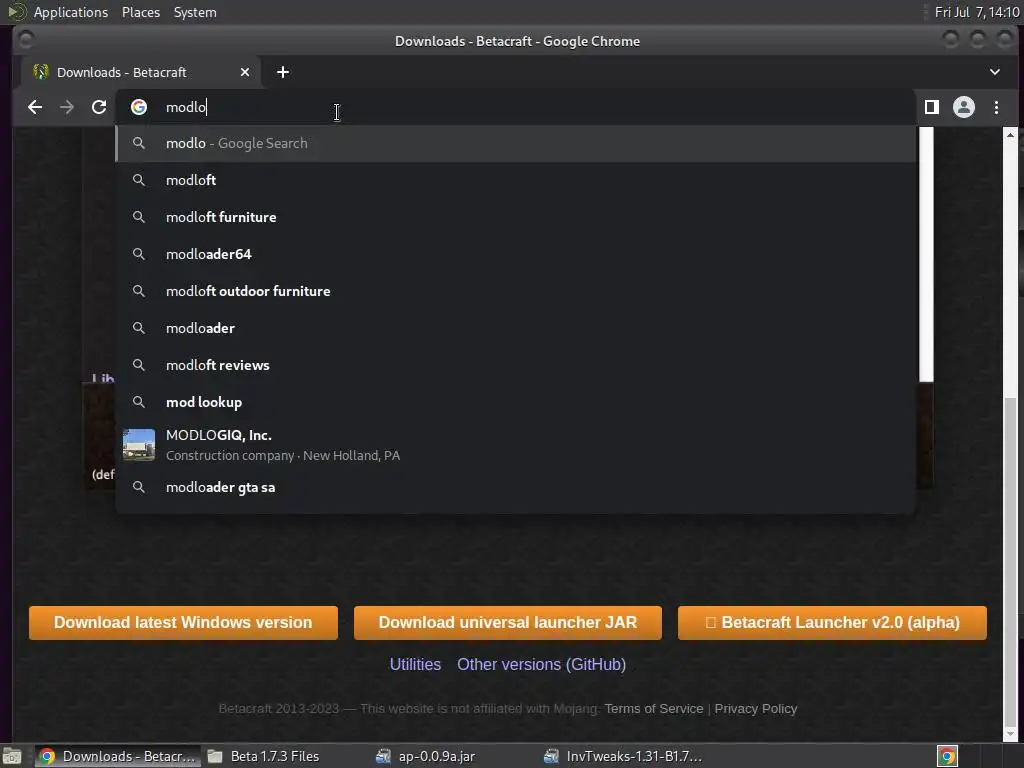Open a new tab with plus button
The image size is (1024, 768).
point(283,72)
